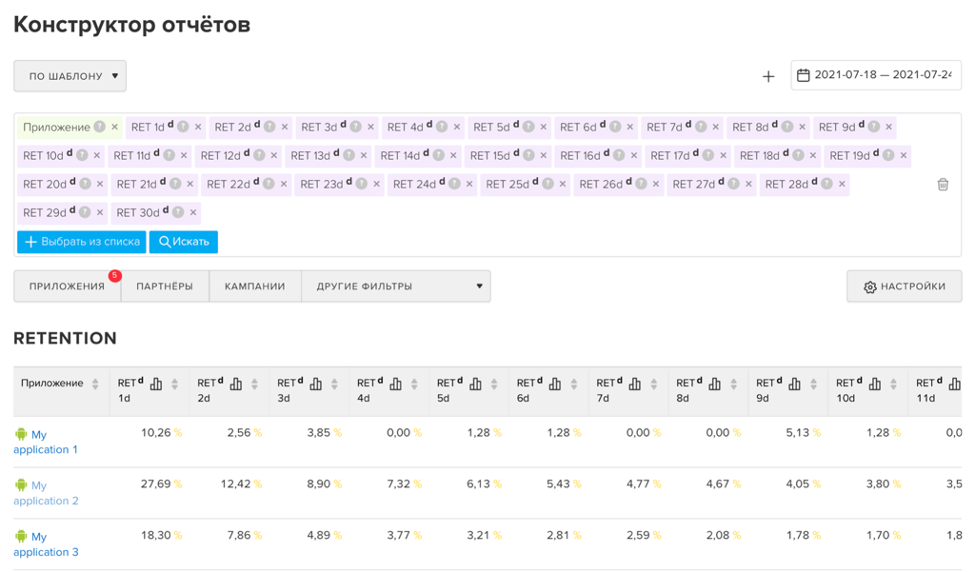Open the Приложения filter tab

coord(67,286)
